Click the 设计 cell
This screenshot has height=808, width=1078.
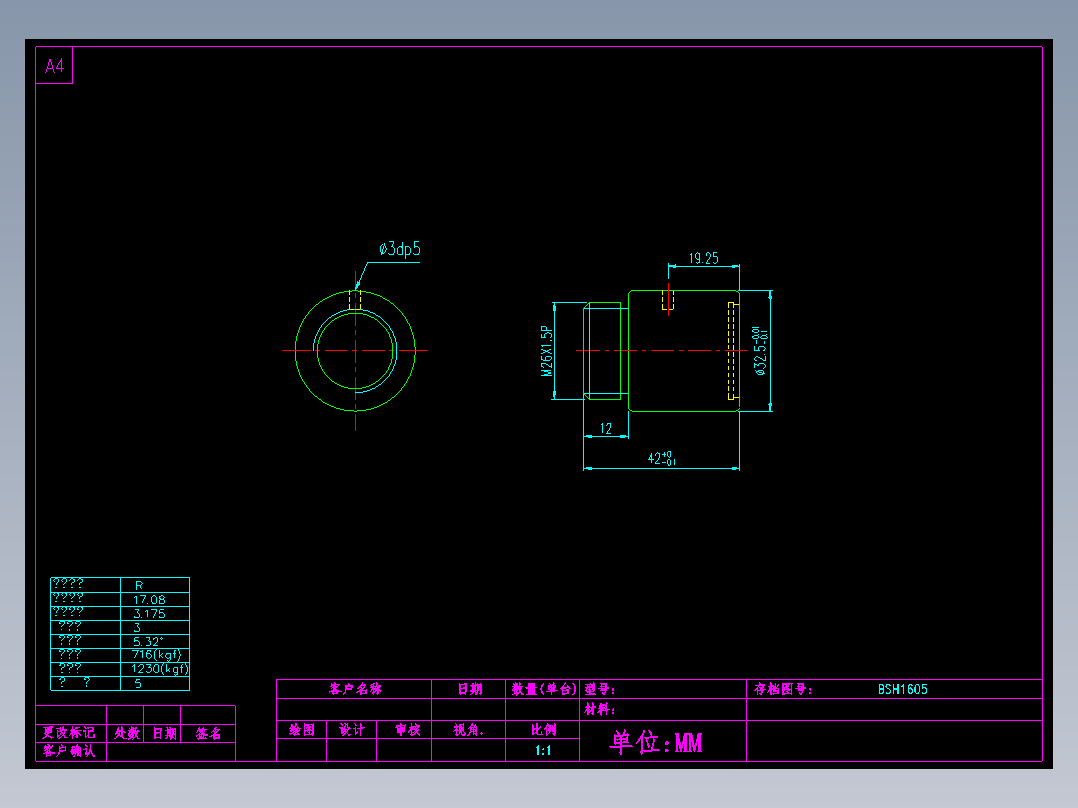pos(352,730)
